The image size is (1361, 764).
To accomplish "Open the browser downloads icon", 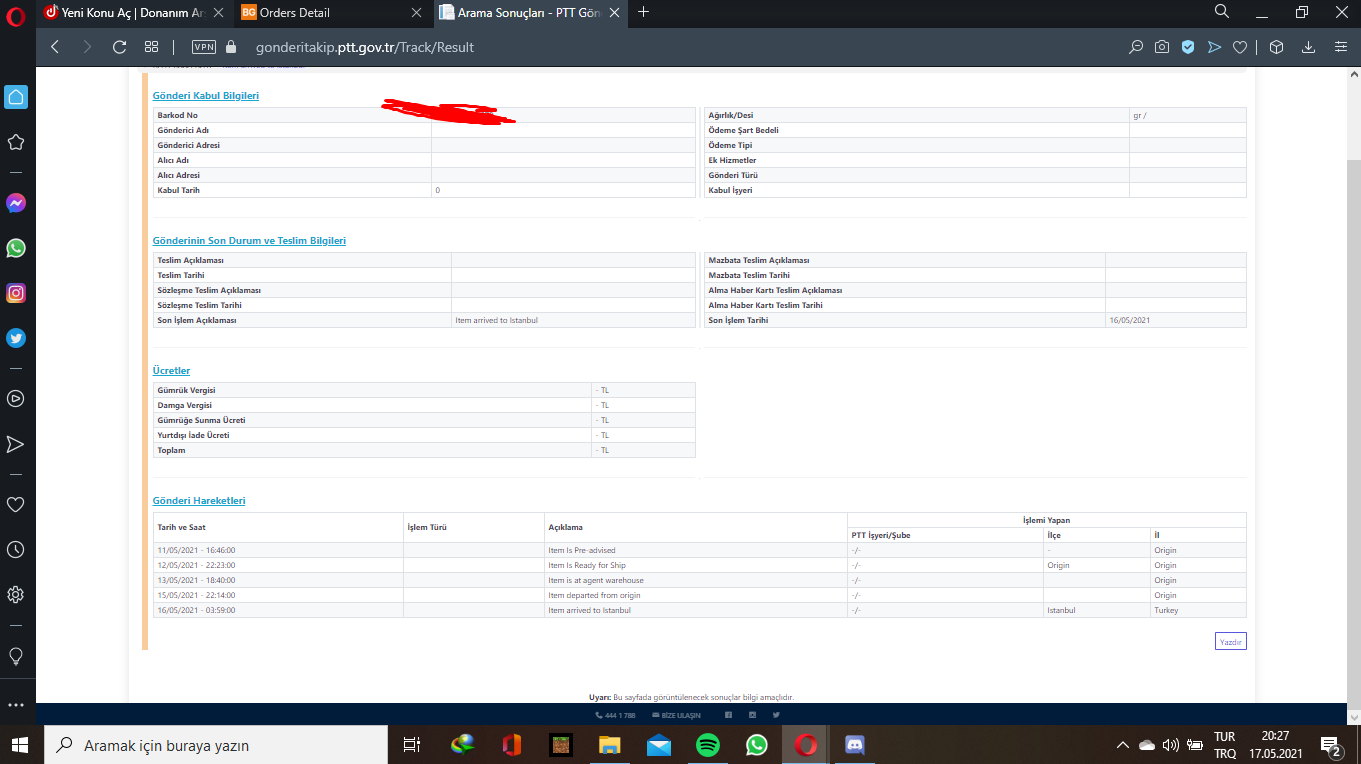I will click(x=1308, y=47).
